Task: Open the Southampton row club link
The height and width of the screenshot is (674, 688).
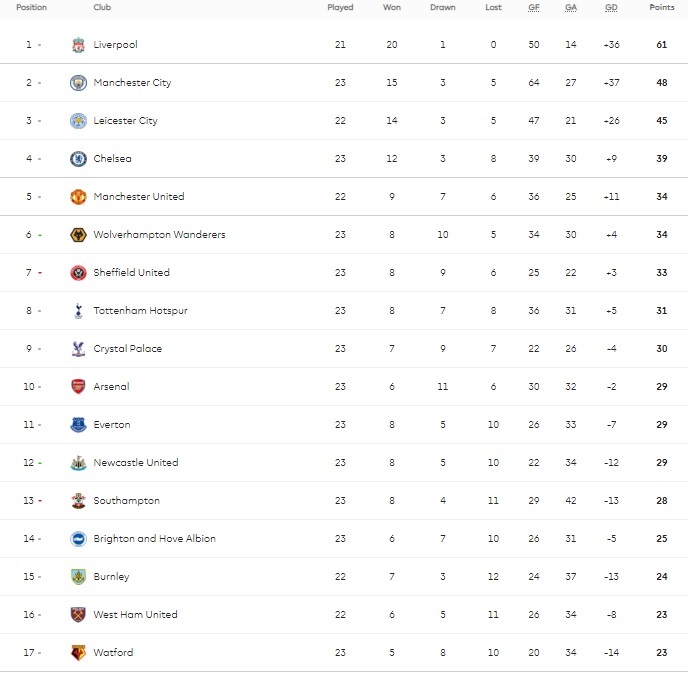Action: [x=126, y=501]
